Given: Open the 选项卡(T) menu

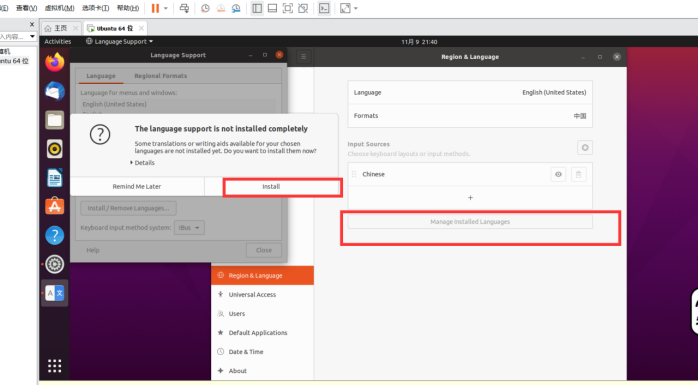Looking at the screenshot, I should [95, 8].
